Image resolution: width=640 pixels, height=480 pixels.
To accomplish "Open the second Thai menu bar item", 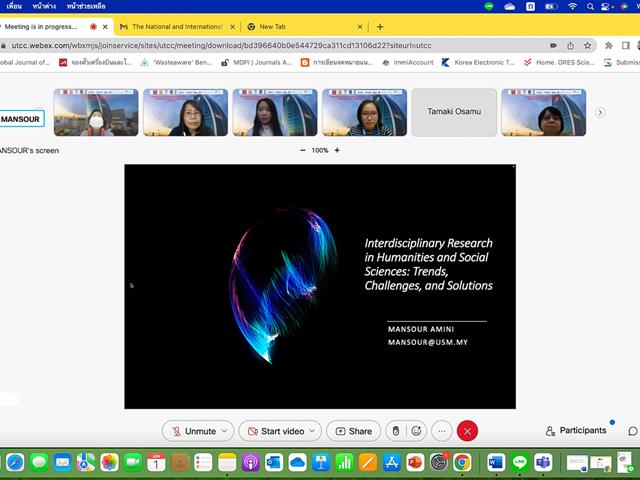I will tap(44, 6).
